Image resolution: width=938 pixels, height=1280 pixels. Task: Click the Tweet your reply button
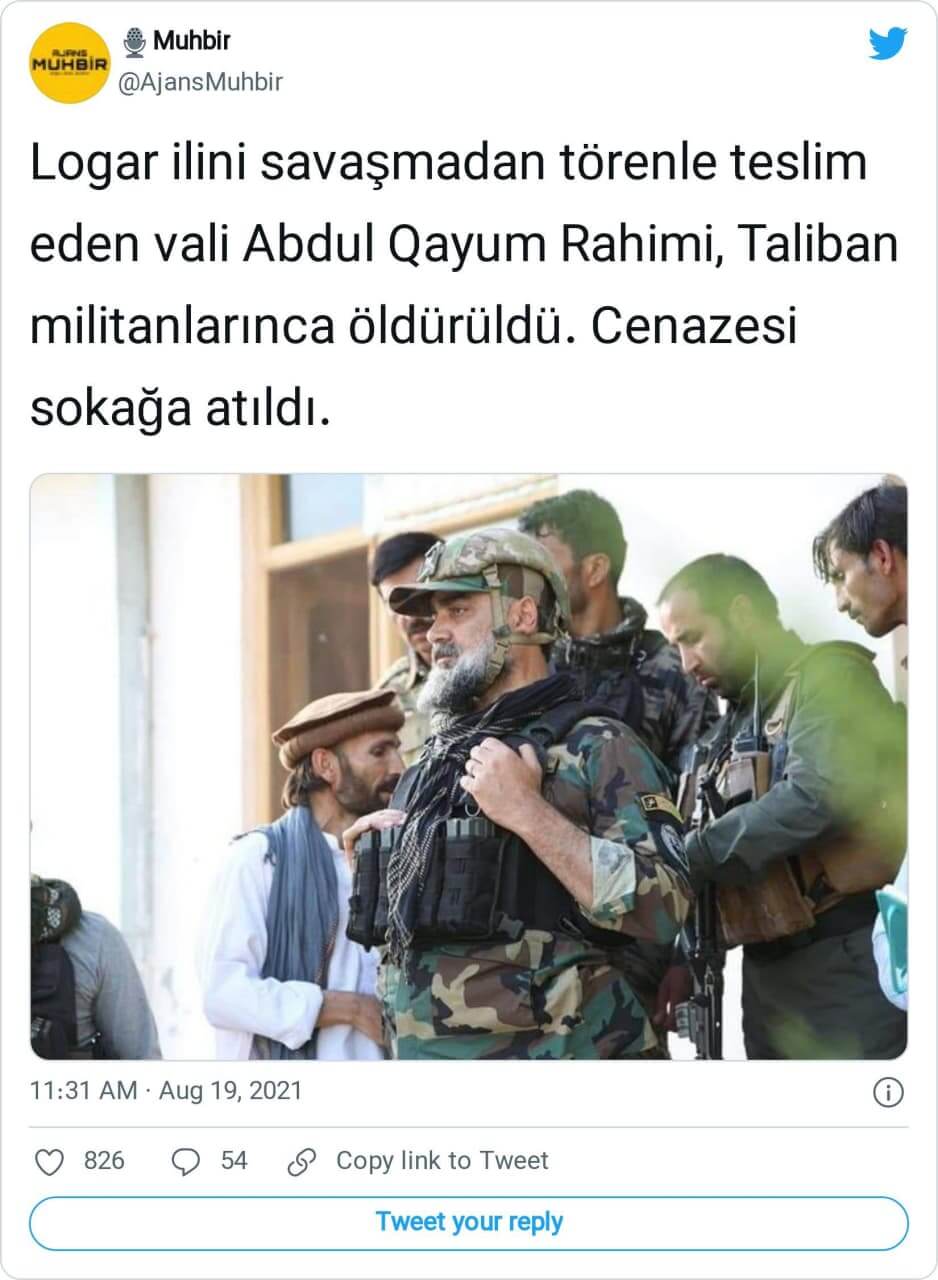pos(469,1223)
